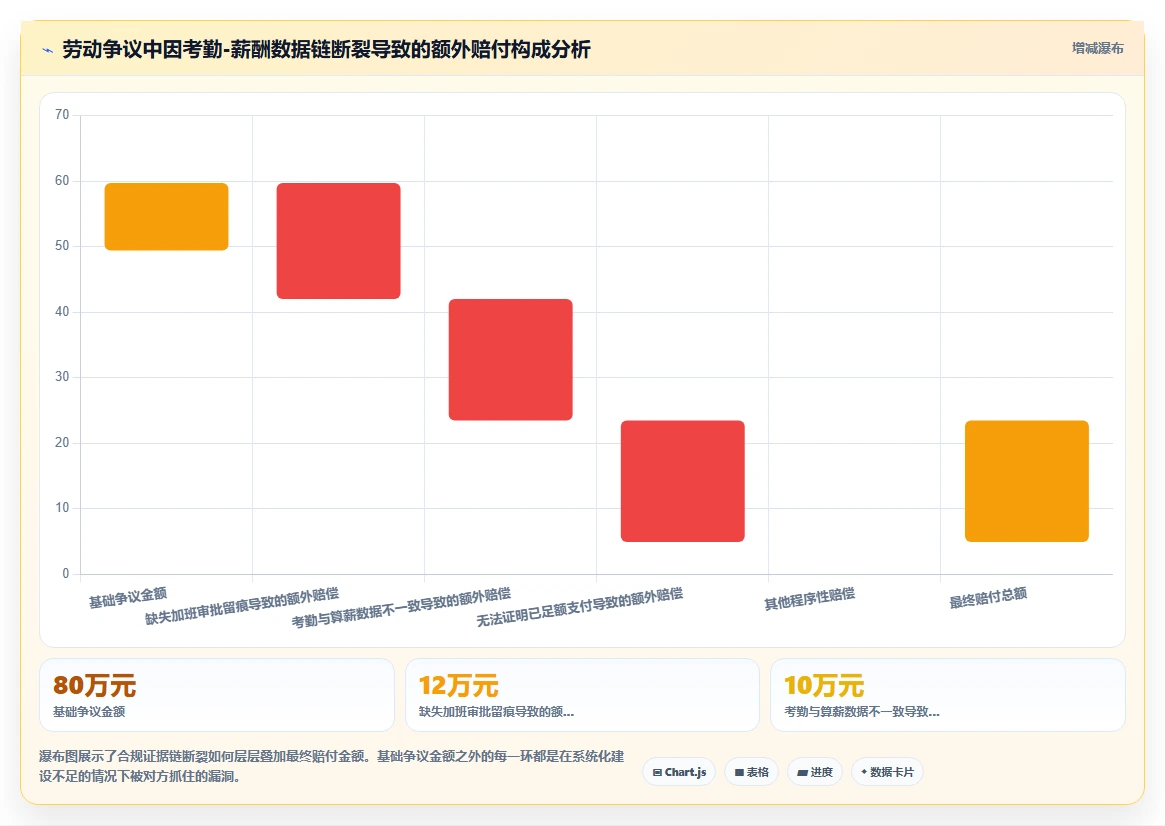The width and height of the screenshot is (1165, 826).
Task: Click the chart title 劳动争议中因考勤-薪酬数据链断裂
Action: point(326,50)
